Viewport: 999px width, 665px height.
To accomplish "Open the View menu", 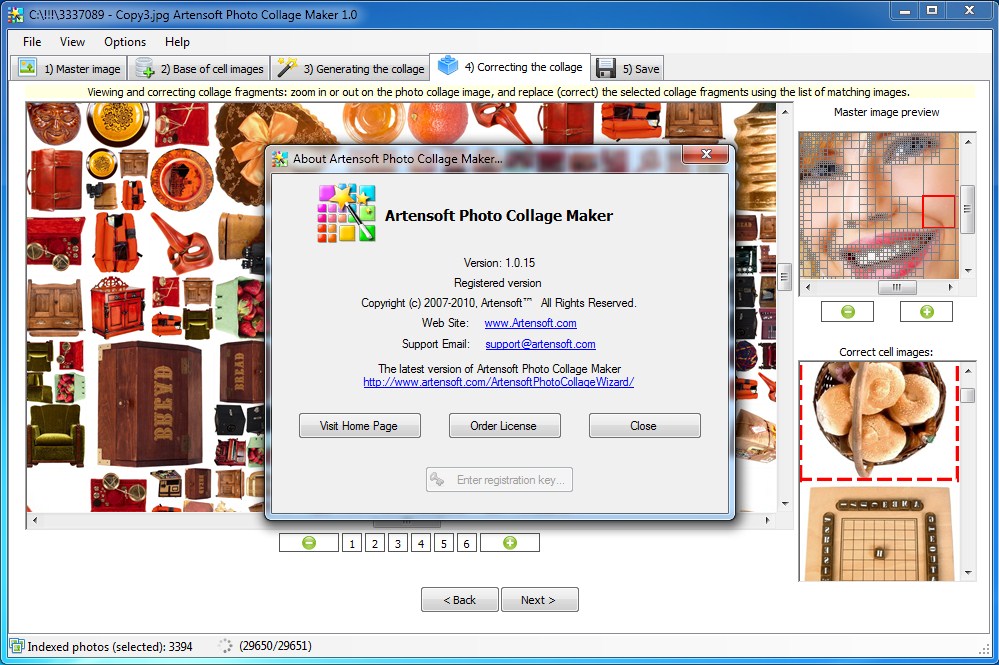I will pyautogui.click(x=72, y=42).
